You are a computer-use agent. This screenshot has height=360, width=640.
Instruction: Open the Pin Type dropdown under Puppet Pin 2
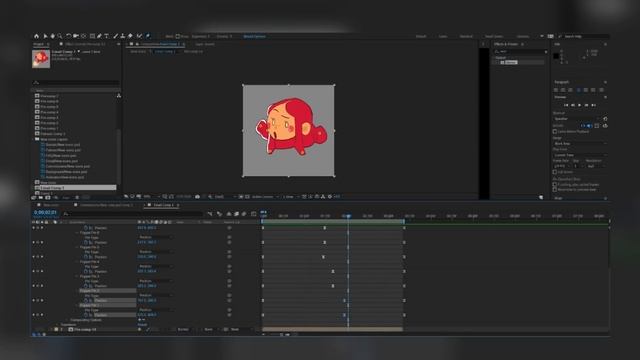pos(155,296)
